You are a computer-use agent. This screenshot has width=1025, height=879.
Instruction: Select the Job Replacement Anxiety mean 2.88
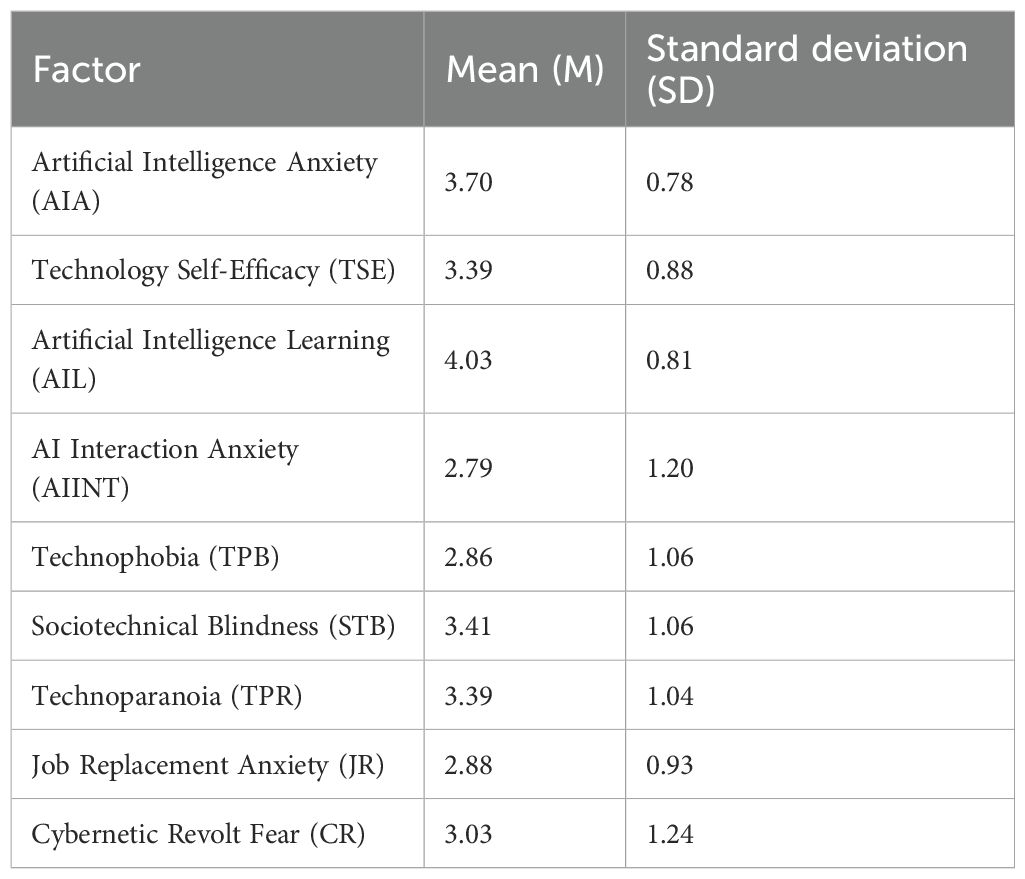click(x=469, y=764)
